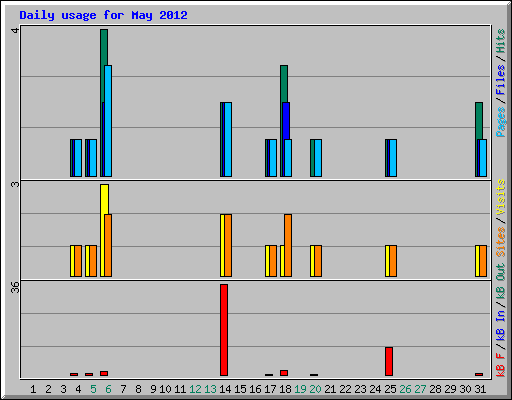Image resolution: width=512 pixels, height=400 pixels.
Task: Select day "30" on the x-axis
Action: [x=465, y=389]
